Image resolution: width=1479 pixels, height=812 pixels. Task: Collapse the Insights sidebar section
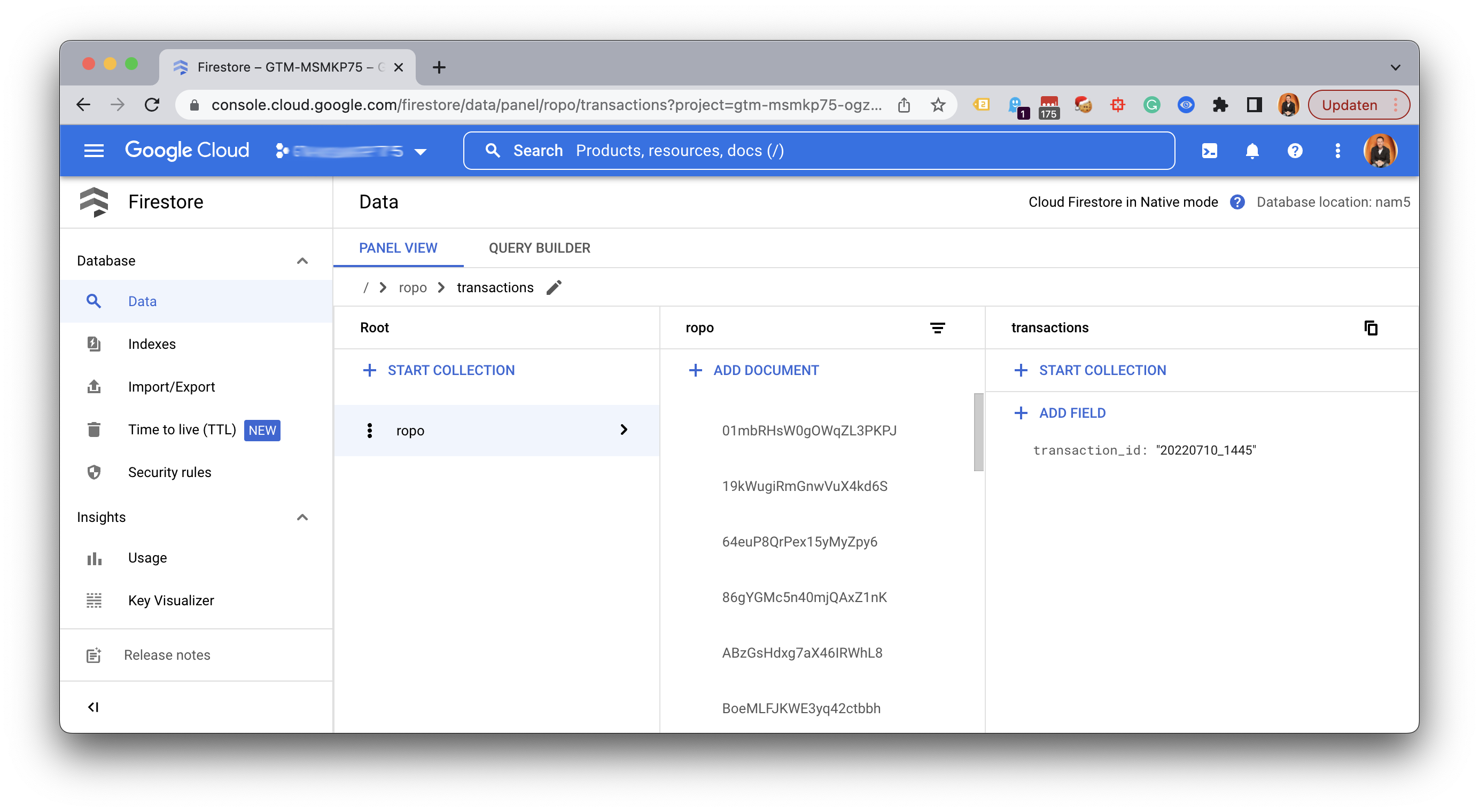tap(302, 517)
